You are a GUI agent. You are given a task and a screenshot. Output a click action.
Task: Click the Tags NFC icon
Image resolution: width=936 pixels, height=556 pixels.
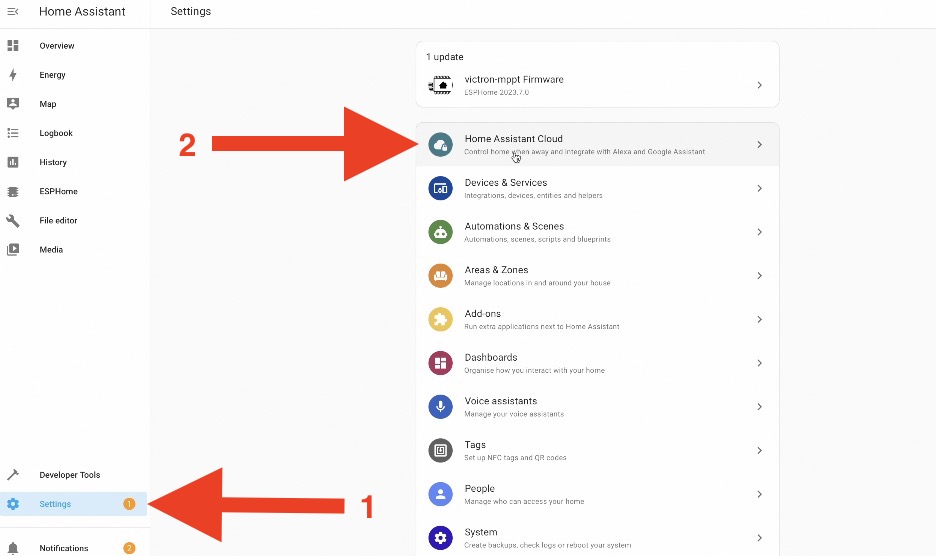pos(441,450)
